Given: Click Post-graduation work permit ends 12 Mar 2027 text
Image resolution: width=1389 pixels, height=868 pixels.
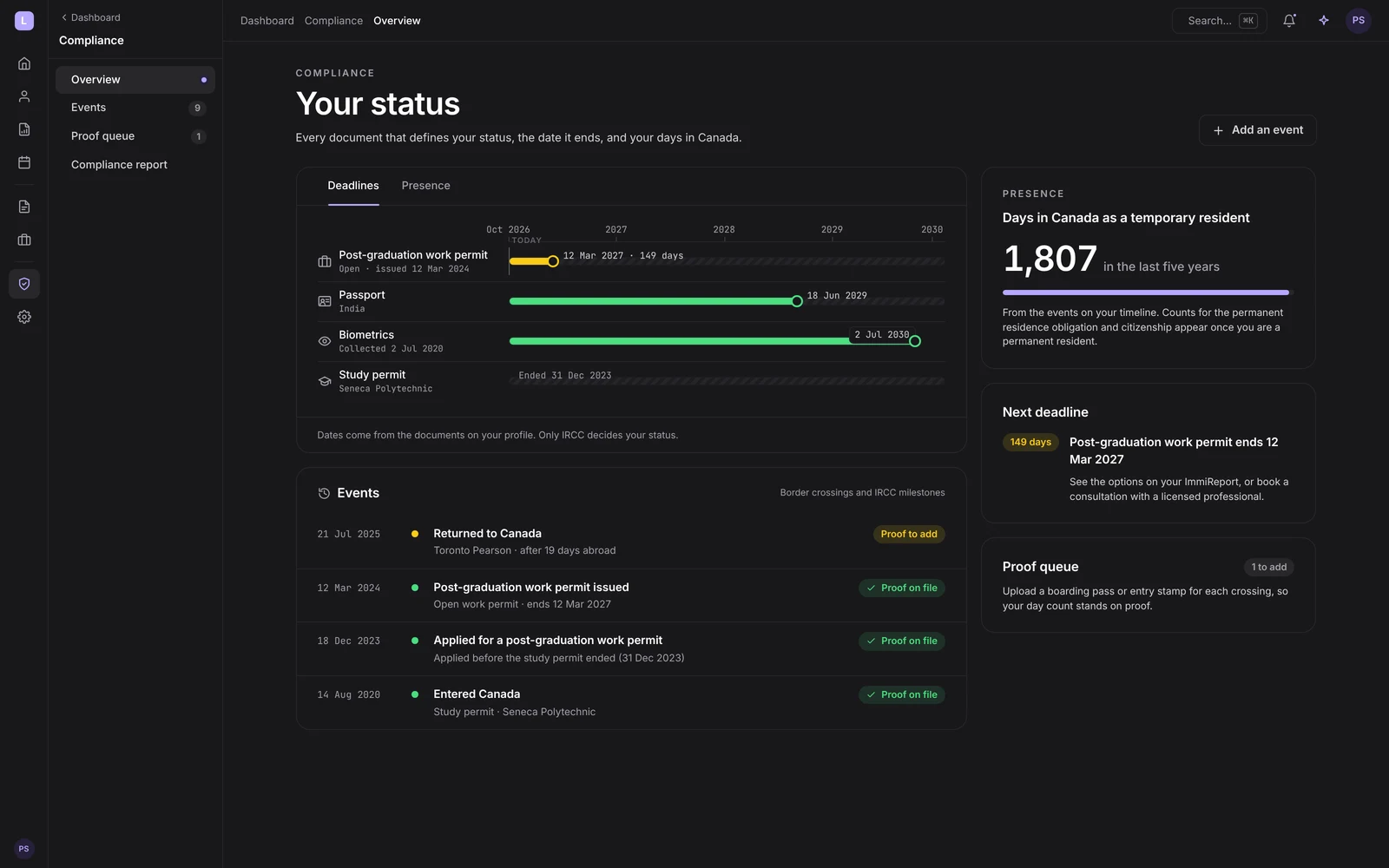Looking at the screenshot, I should click(x=1174, y=450).
